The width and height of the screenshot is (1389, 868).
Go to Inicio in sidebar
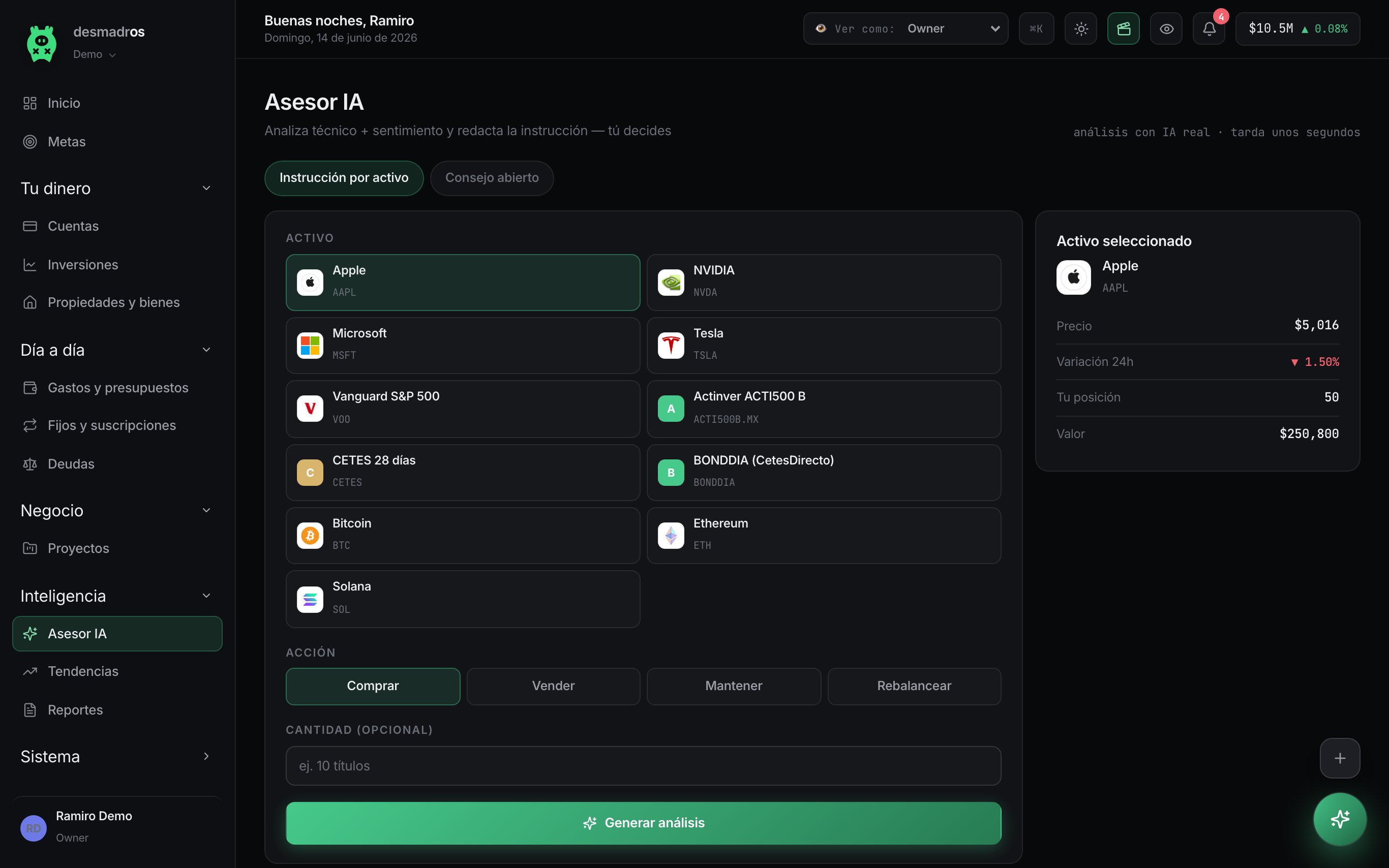[117, 103]
